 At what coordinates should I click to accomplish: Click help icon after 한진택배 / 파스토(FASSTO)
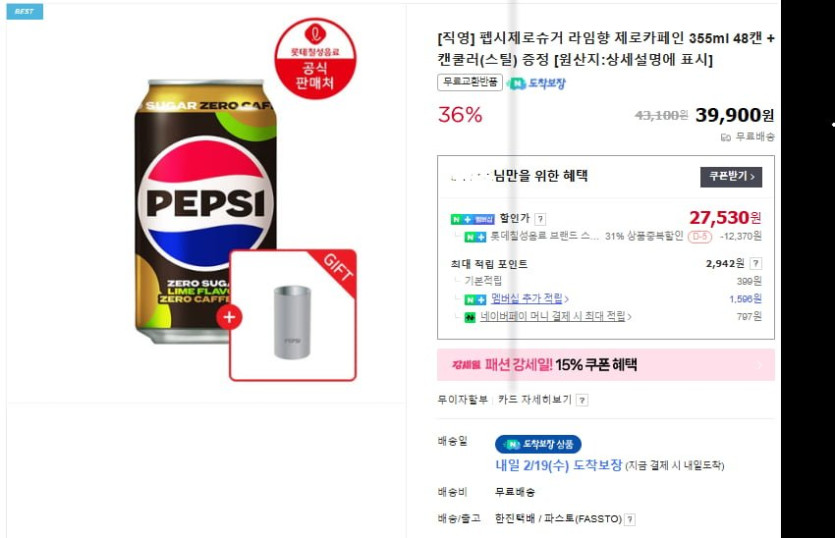point(630,519)
